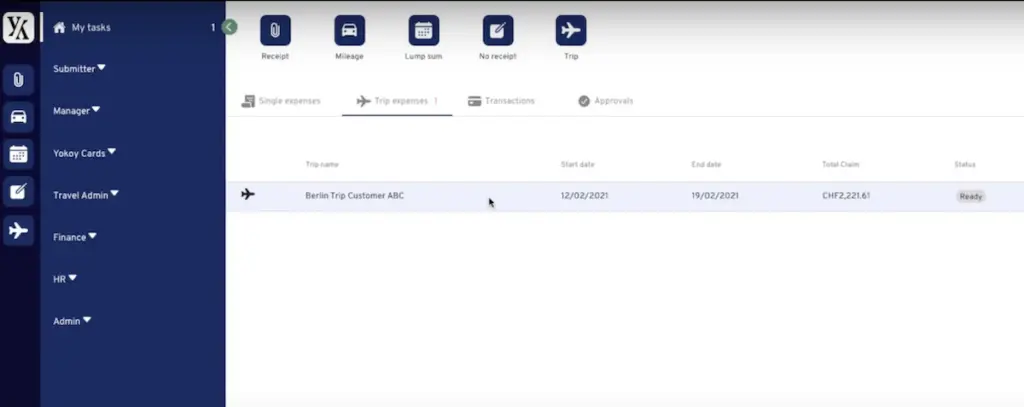1024x407 pixels.
Task: Click the end date 19/02/2021
Action: point(715,195)
